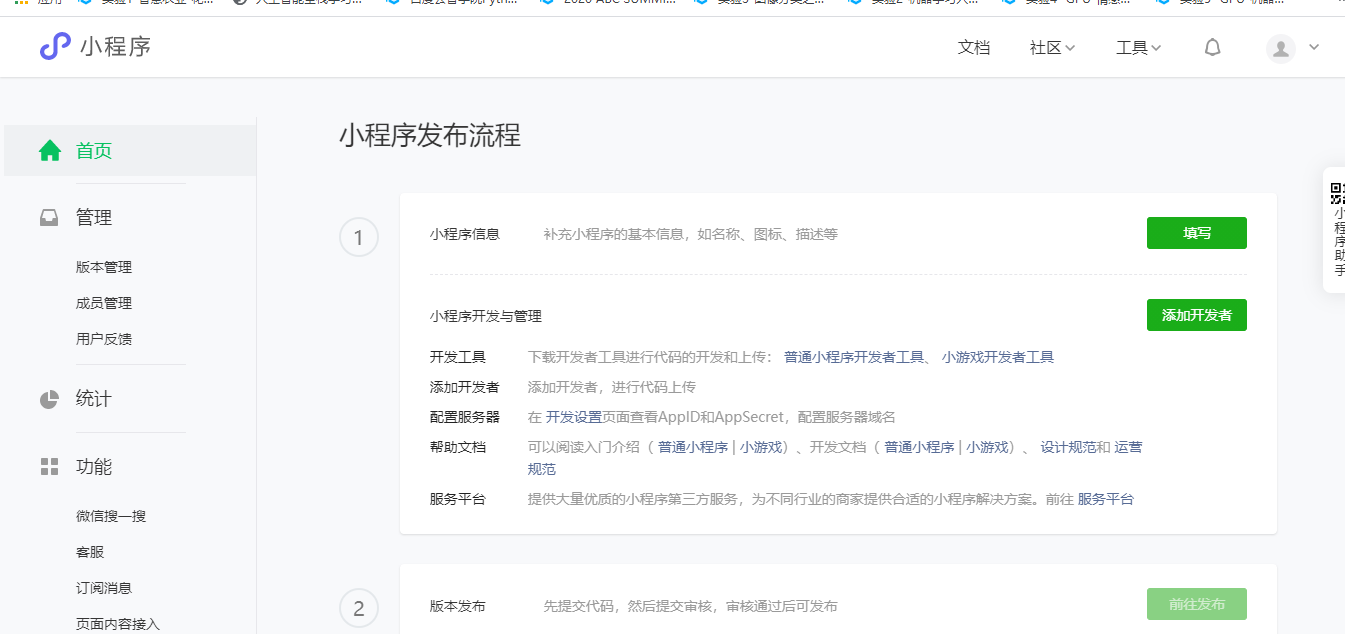Select 版本管理 in the sidebar

point(104,267)
